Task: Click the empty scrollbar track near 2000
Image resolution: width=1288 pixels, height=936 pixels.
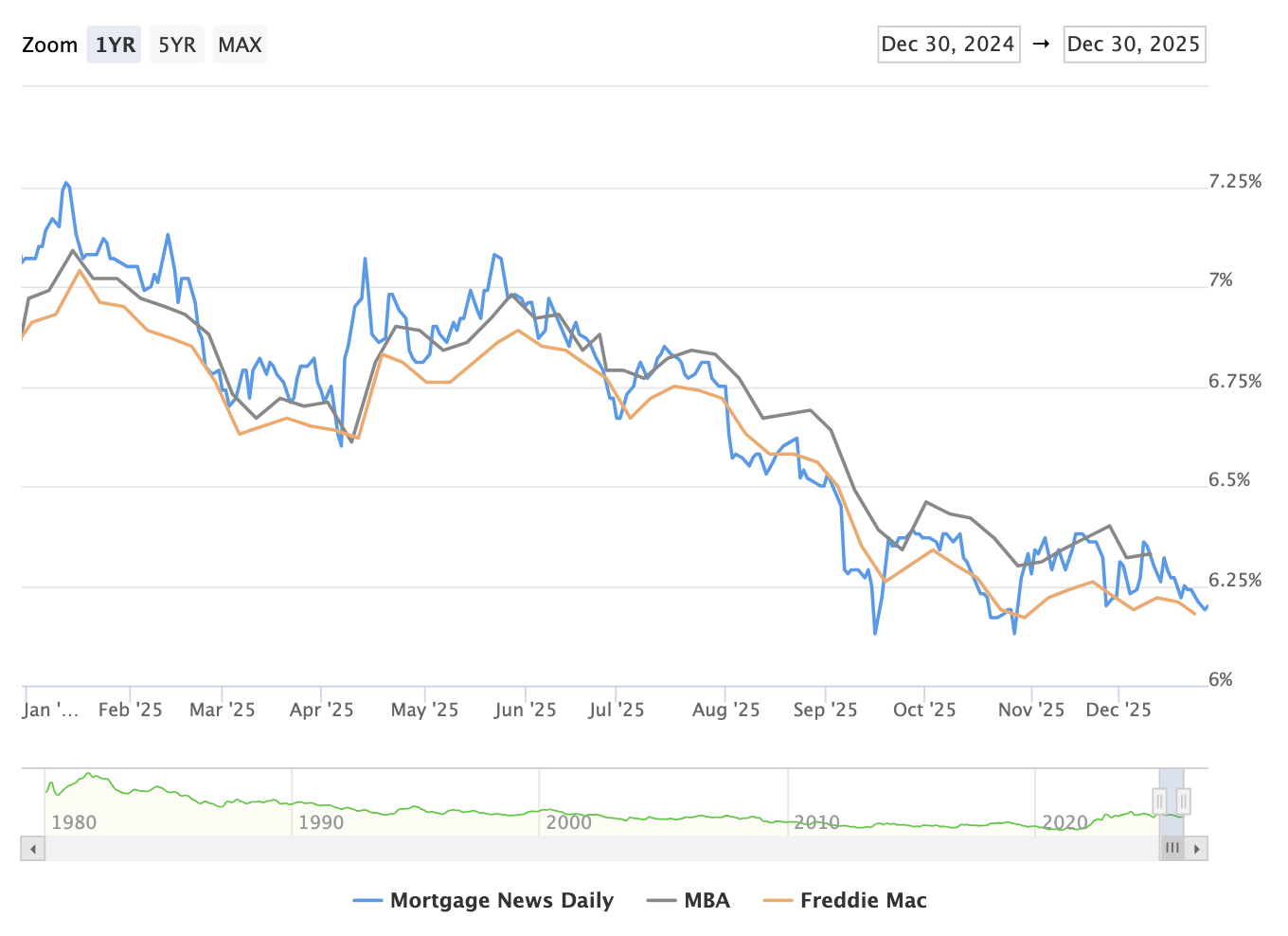Action: tap(568, 849)
